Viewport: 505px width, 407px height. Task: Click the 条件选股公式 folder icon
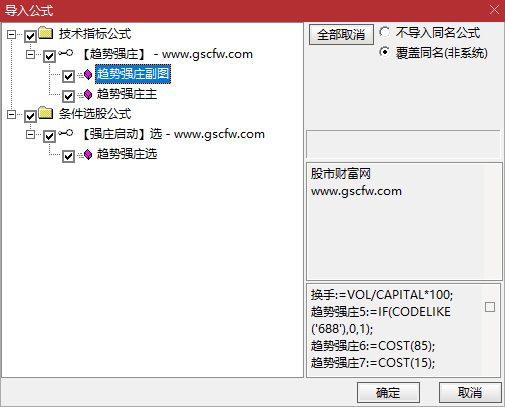[46, 113]
